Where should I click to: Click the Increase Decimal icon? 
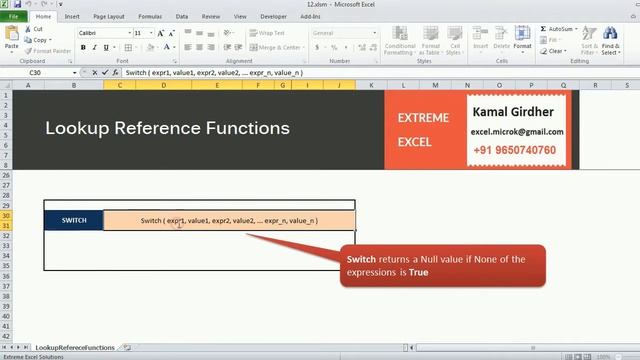click(x=362, y=47)
